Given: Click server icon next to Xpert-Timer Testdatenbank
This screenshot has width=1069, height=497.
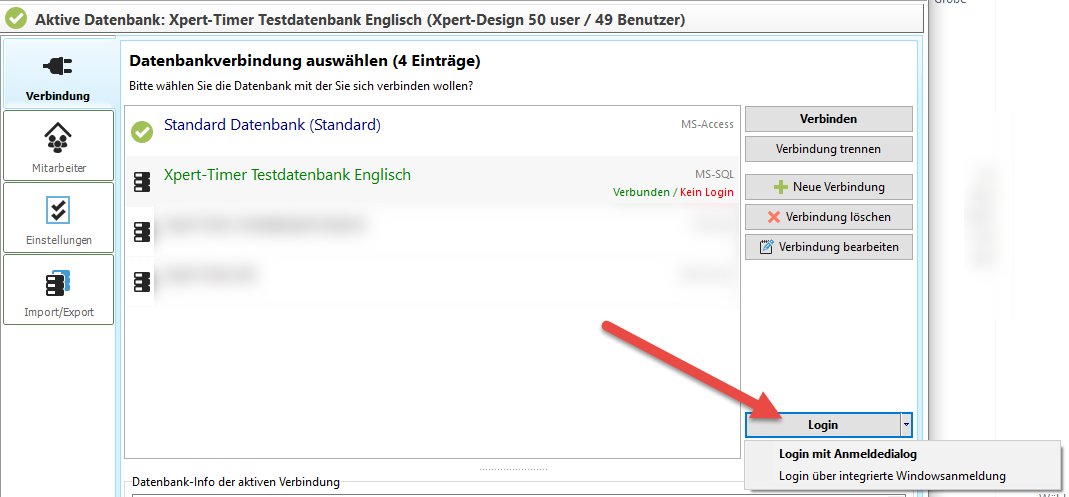Looking at the screenshot, I should [142, 181].
